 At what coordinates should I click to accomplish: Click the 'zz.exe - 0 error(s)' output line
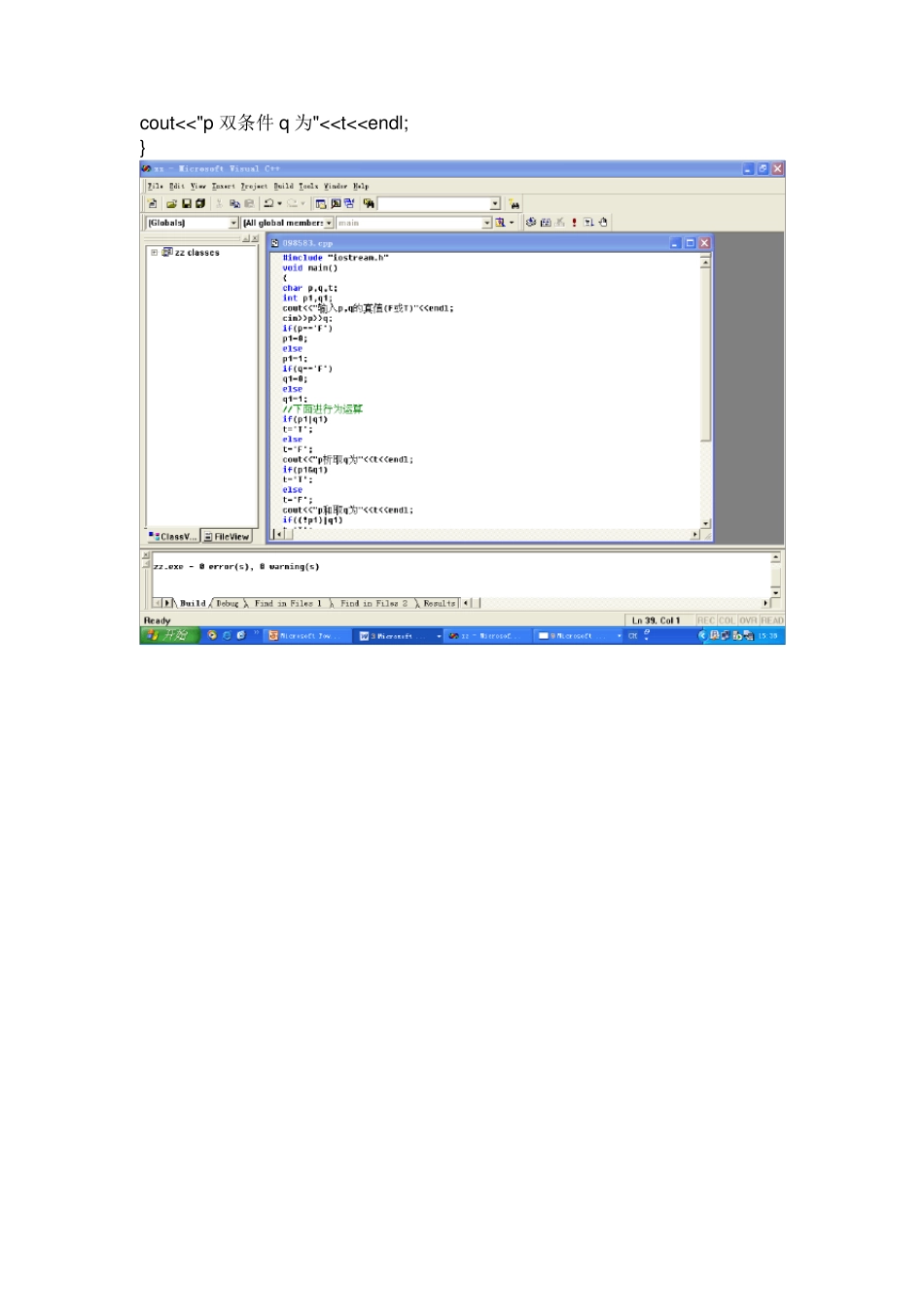236,566
